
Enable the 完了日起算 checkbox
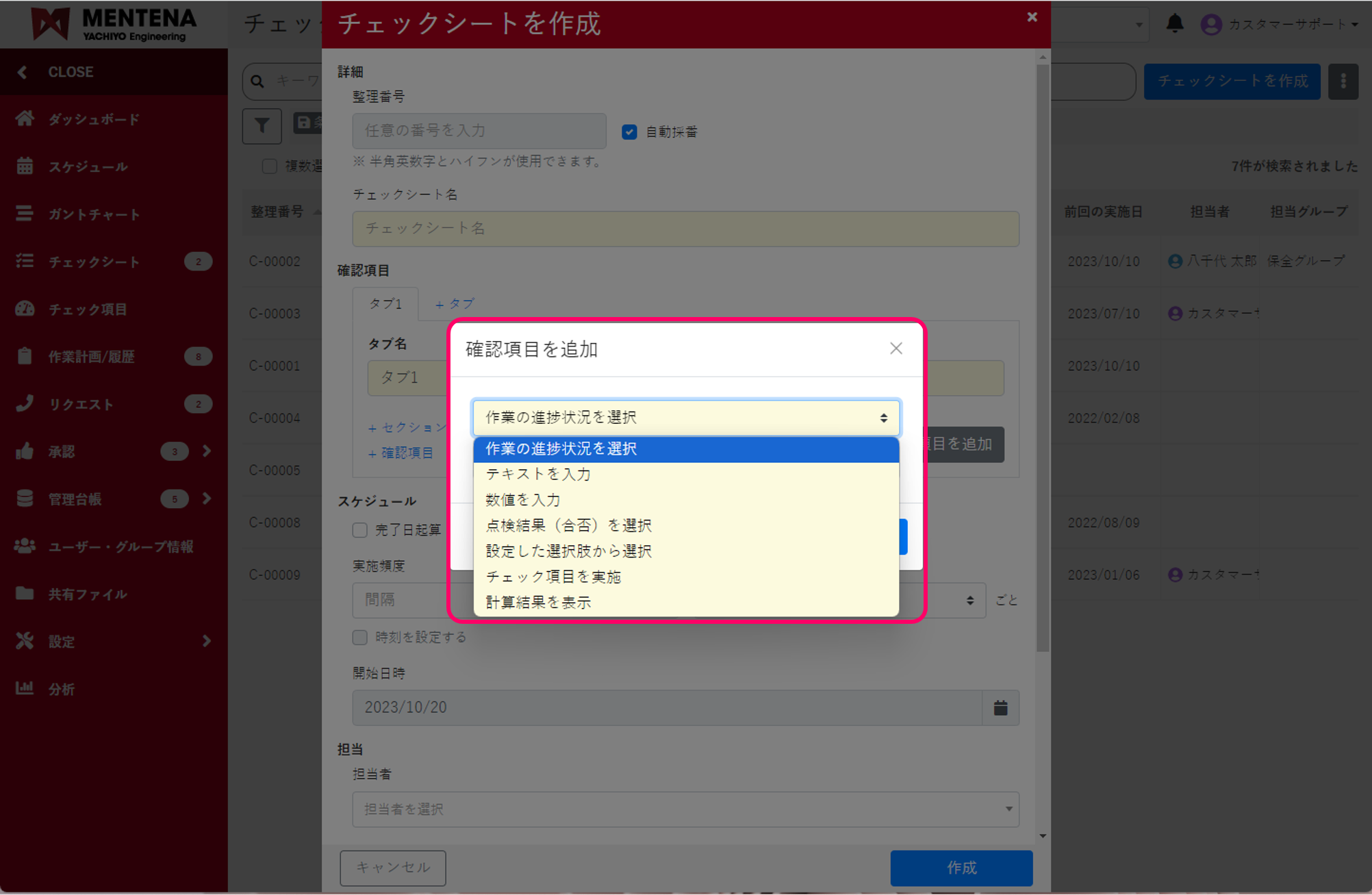coord(359,530)
